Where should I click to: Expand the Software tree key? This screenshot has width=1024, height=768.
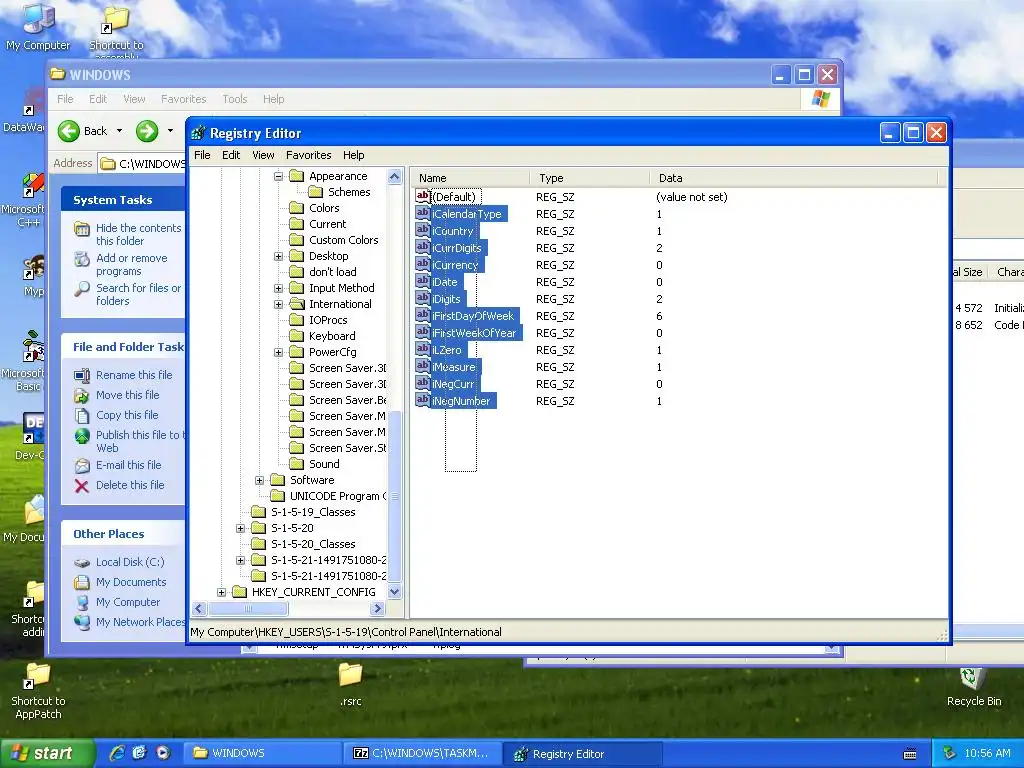coord(259,480)
